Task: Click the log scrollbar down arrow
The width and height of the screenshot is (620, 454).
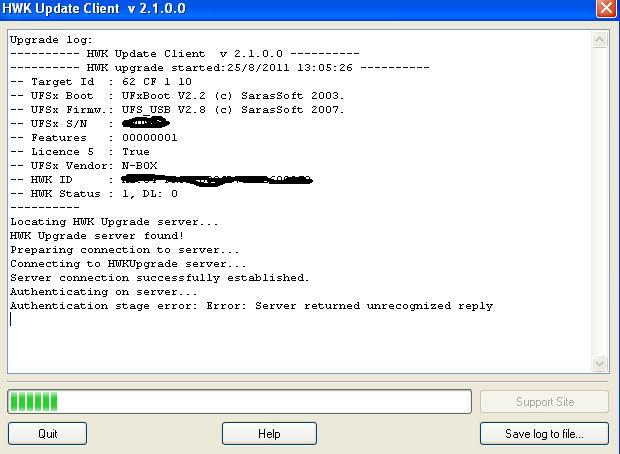Action: click(x=599, y=363)
